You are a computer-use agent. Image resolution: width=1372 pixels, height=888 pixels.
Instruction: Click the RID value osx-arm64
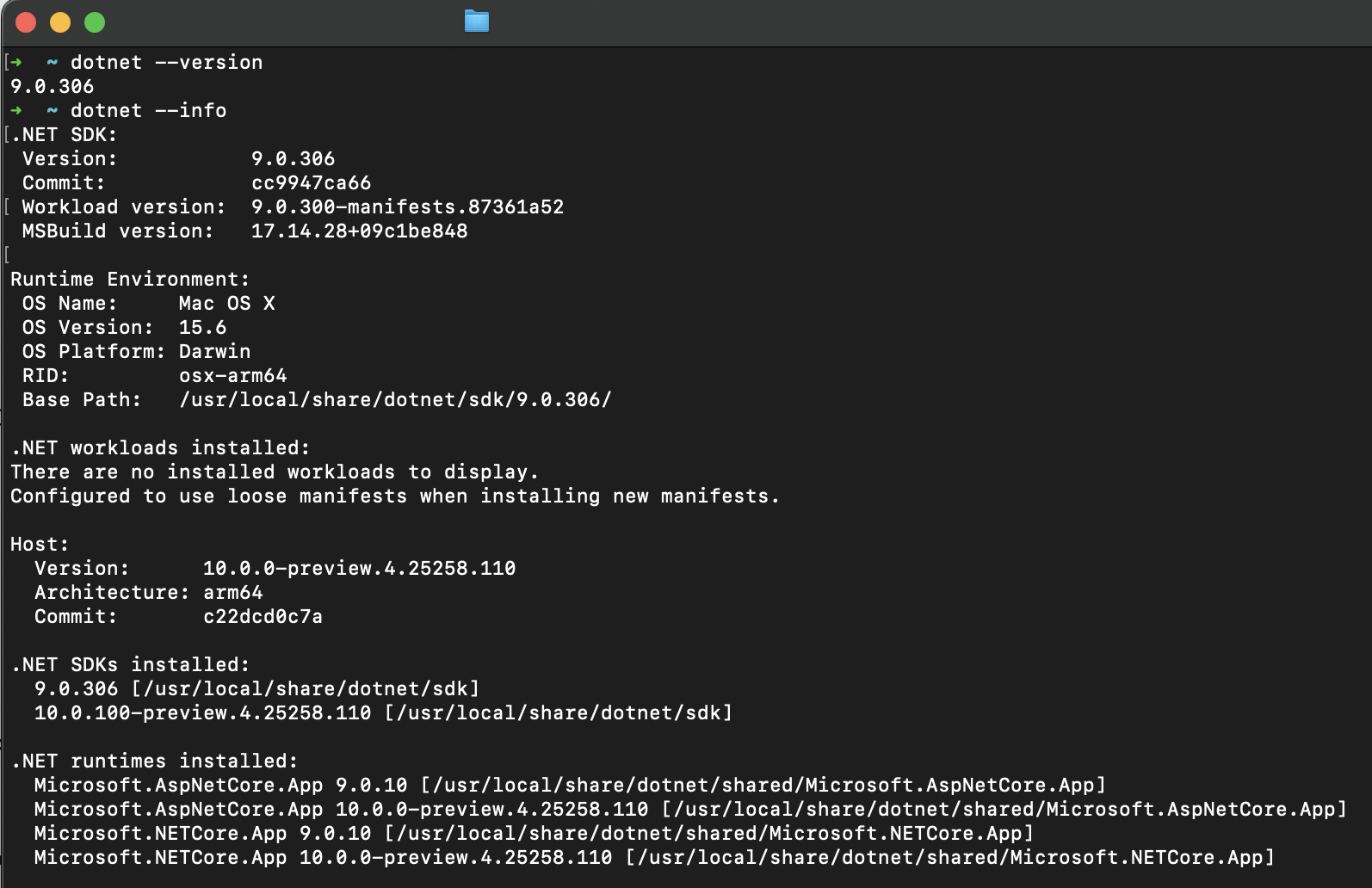[233, 375]
